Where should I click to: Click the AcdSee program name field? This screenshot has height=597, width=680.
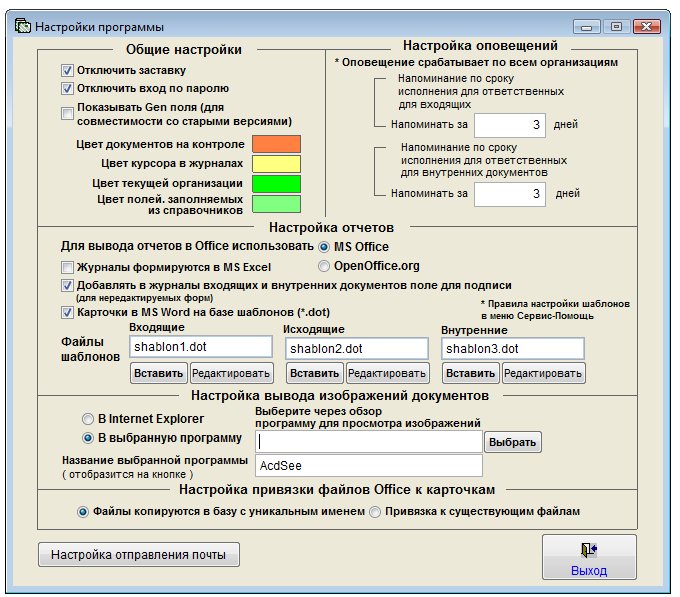(369, 466)
